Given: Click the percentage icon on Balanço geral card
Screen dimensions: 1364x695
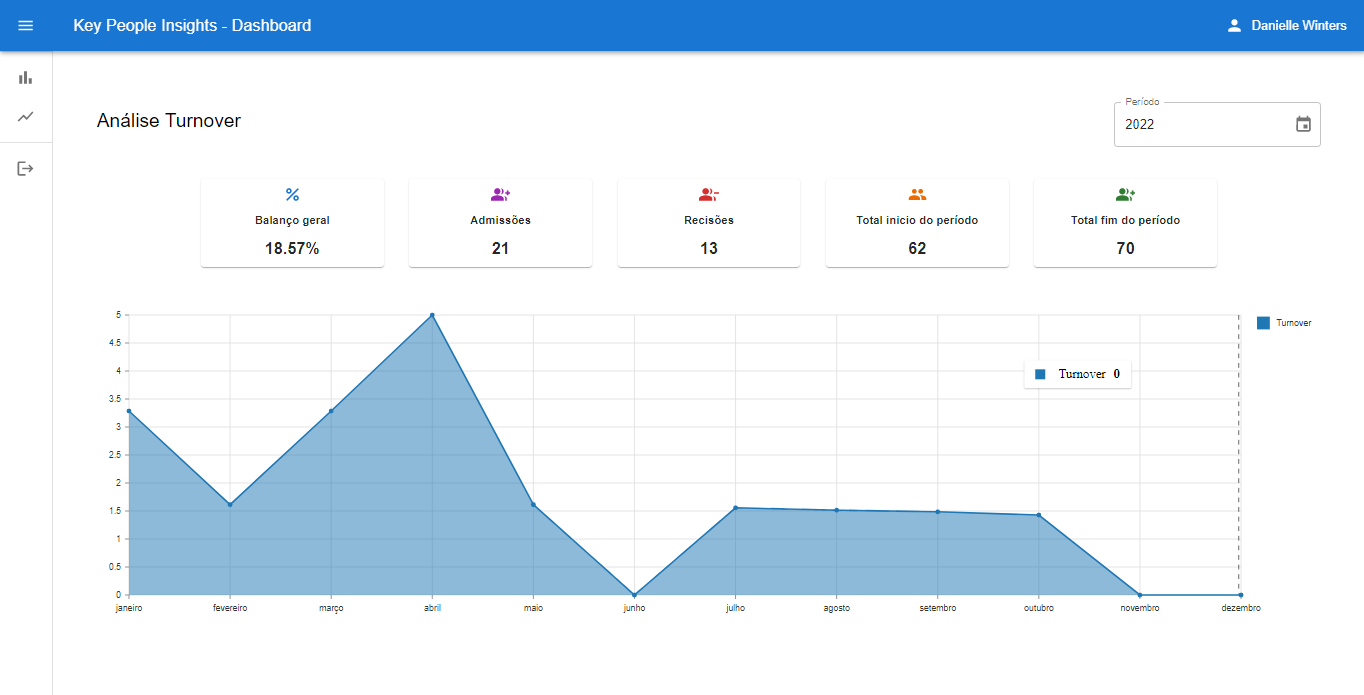Looking at the screenshot, I should tap(292, 194).
